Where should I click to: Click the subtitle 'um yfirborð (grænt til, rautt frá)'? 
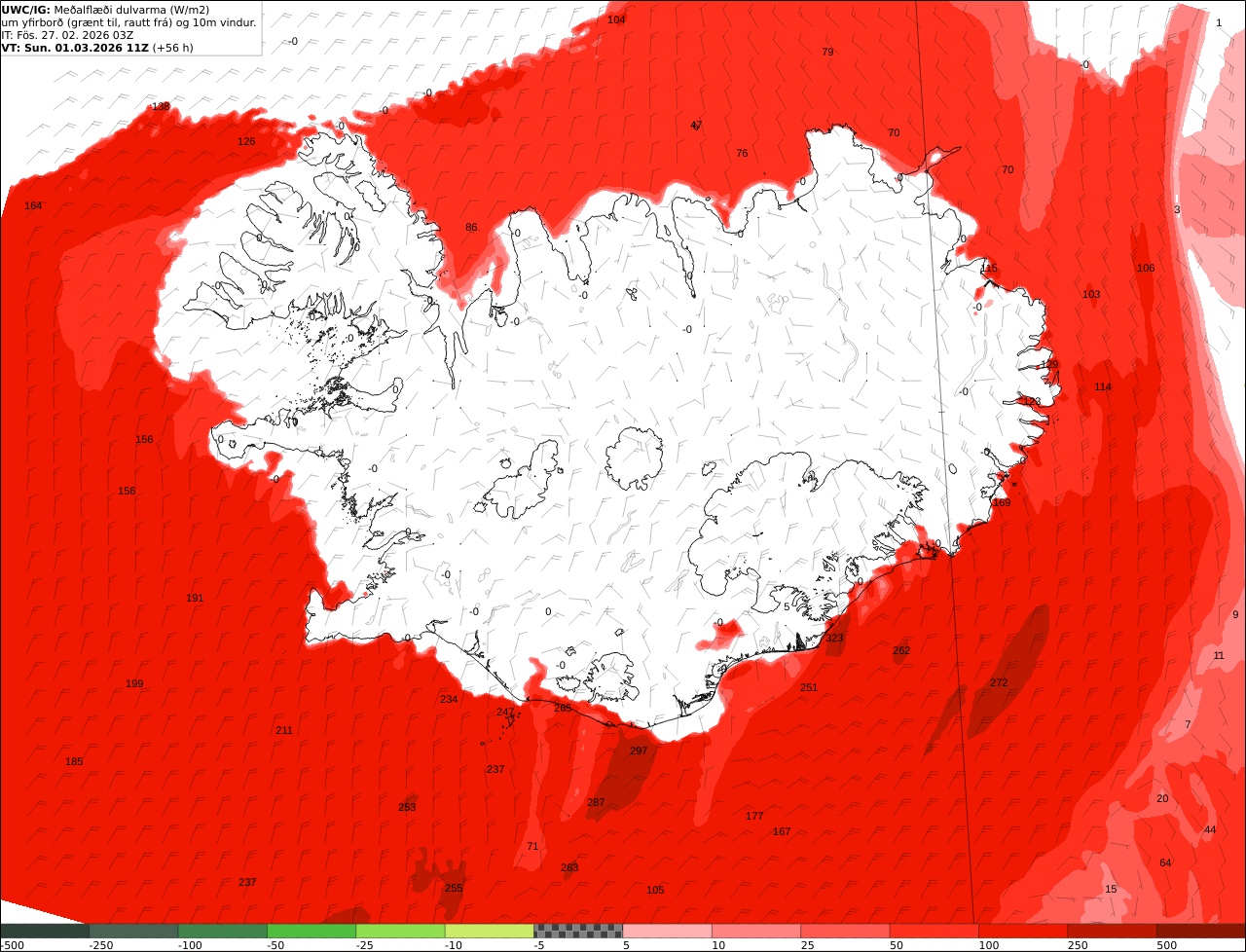coord(86,22)
